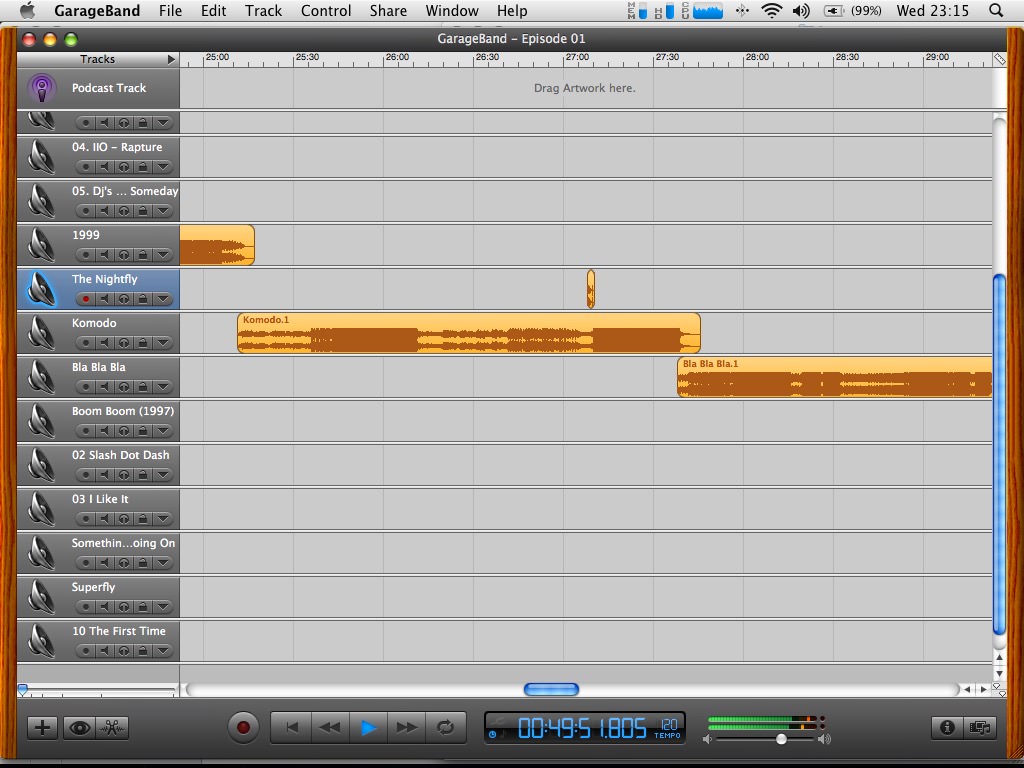Image resolution: width=1024 pixels, height=768 pixels.
Task: Click the 02 Slash Dot Dash speaker icon
Action: 41,466
